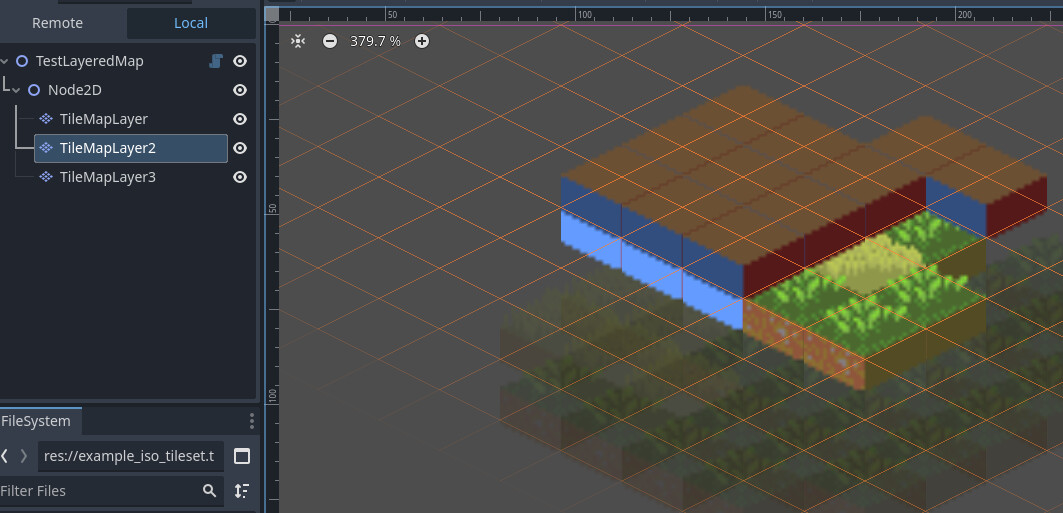Toggle split mode in FileSystem dock
This screenshot has height=513, width=1063.
[x=242, y=456]
